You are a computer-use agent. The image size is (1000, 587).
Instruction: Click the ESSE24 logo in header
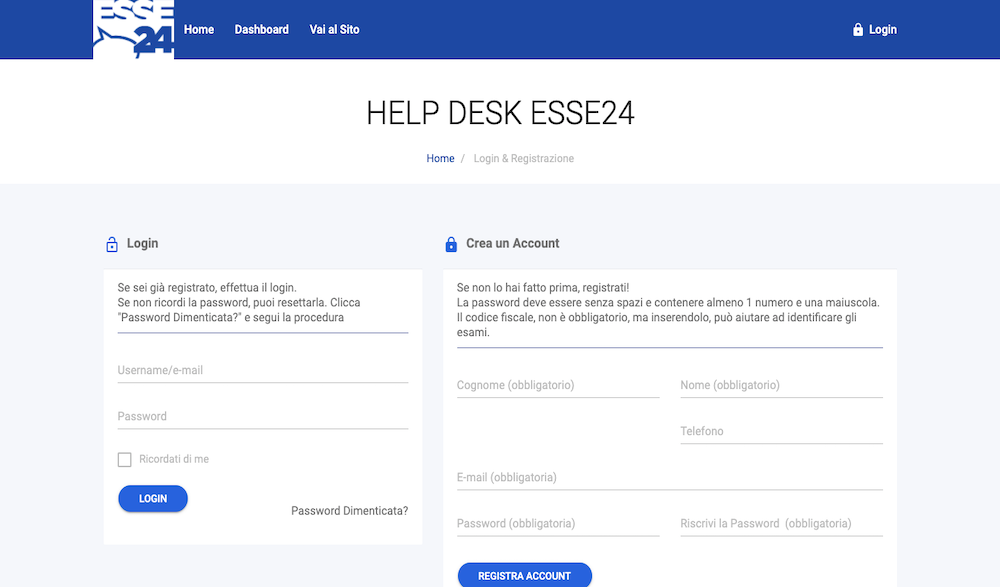coord(133,29)
